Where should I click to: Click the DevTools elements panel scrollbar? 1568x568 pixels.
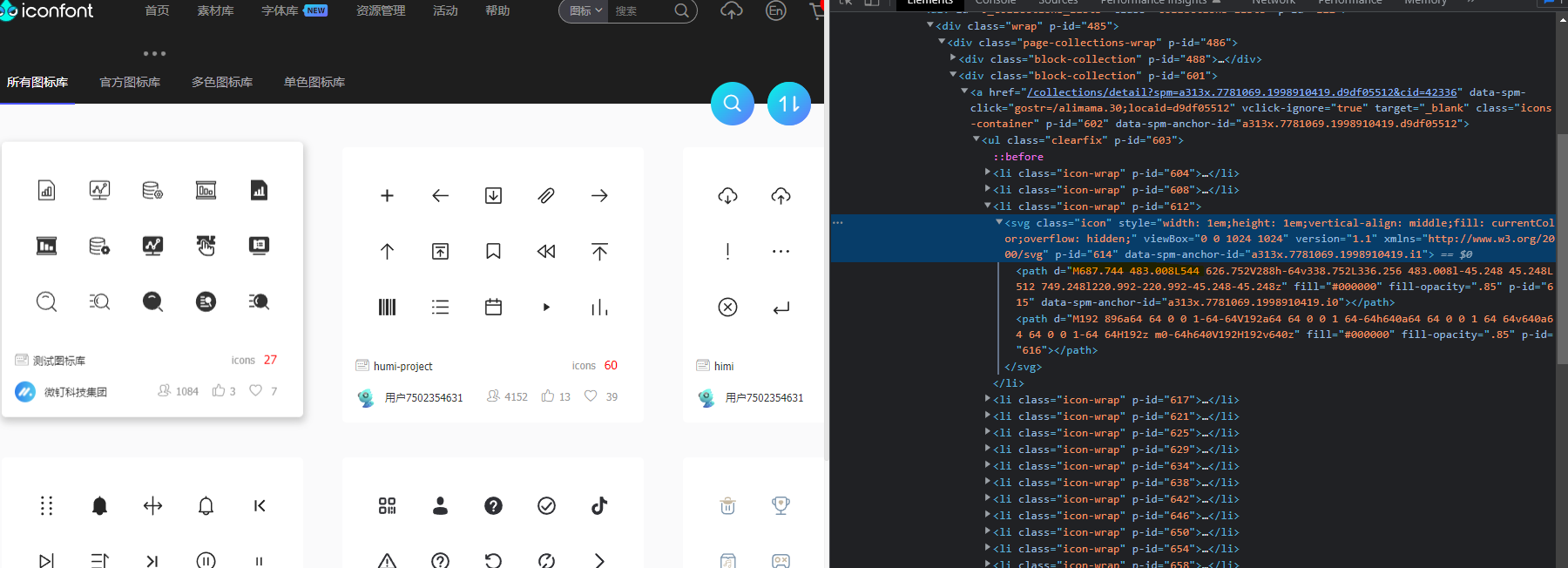click(x=1562, y=248)
